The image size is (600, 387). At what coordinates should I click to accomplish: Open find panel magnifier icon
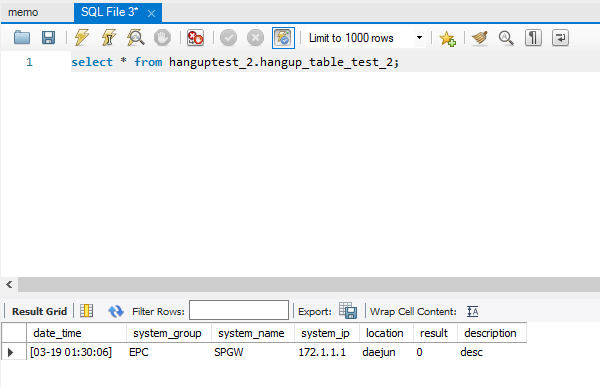506,38
